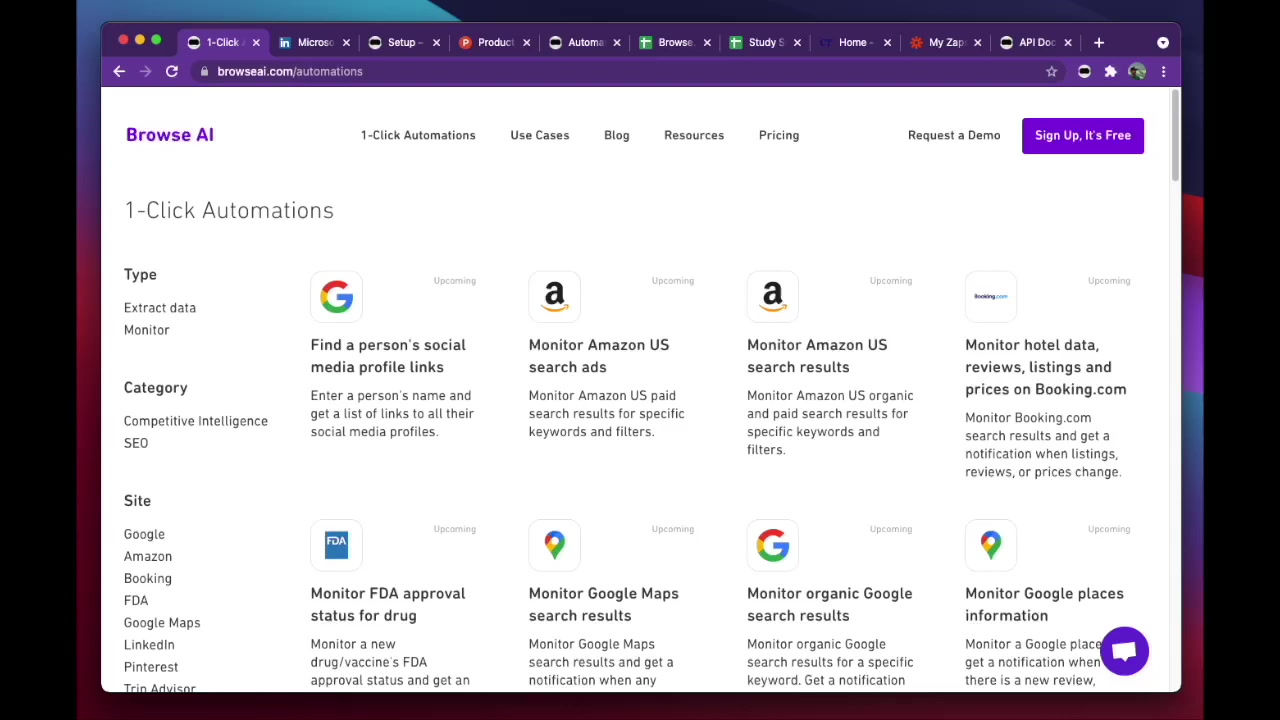Filter by Extract data type
The height and width of the screenshot is (720, 1280).
point(160,308)
